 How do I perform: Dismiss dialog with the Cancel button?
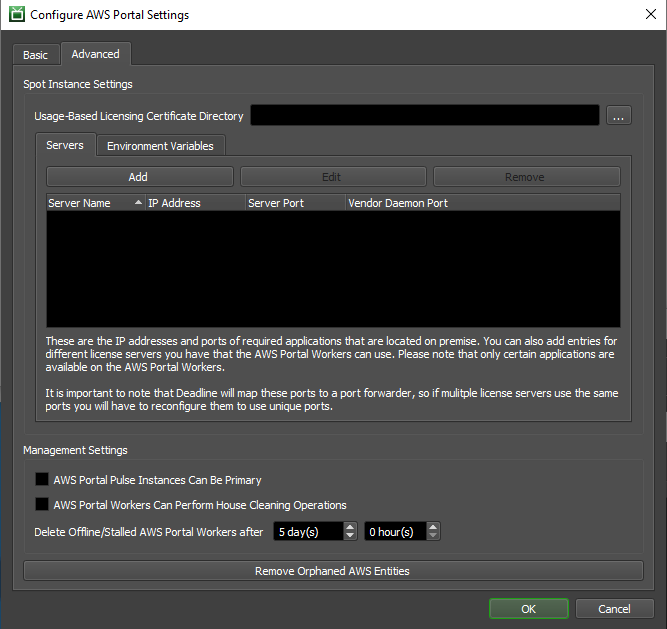614,609
